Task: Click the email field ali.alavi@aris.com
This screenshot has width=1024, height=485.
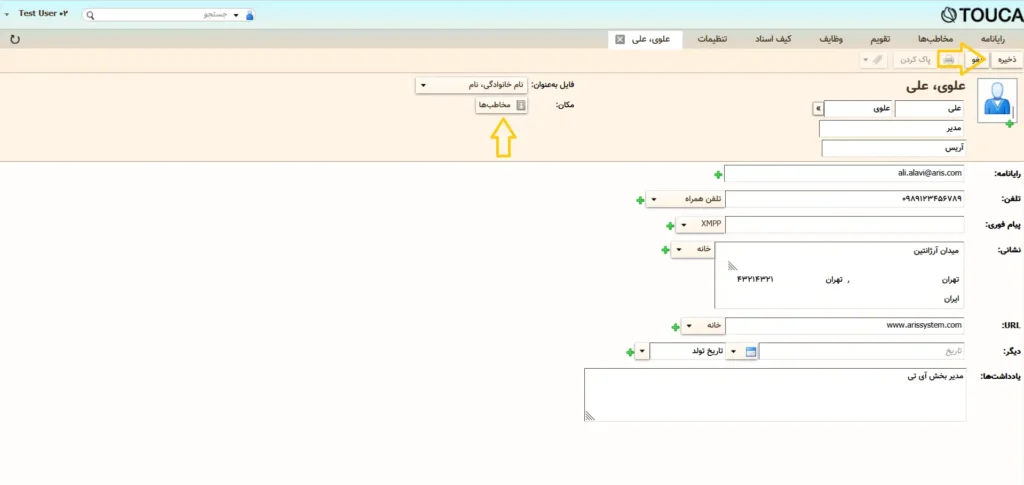Action: point(844,174)
